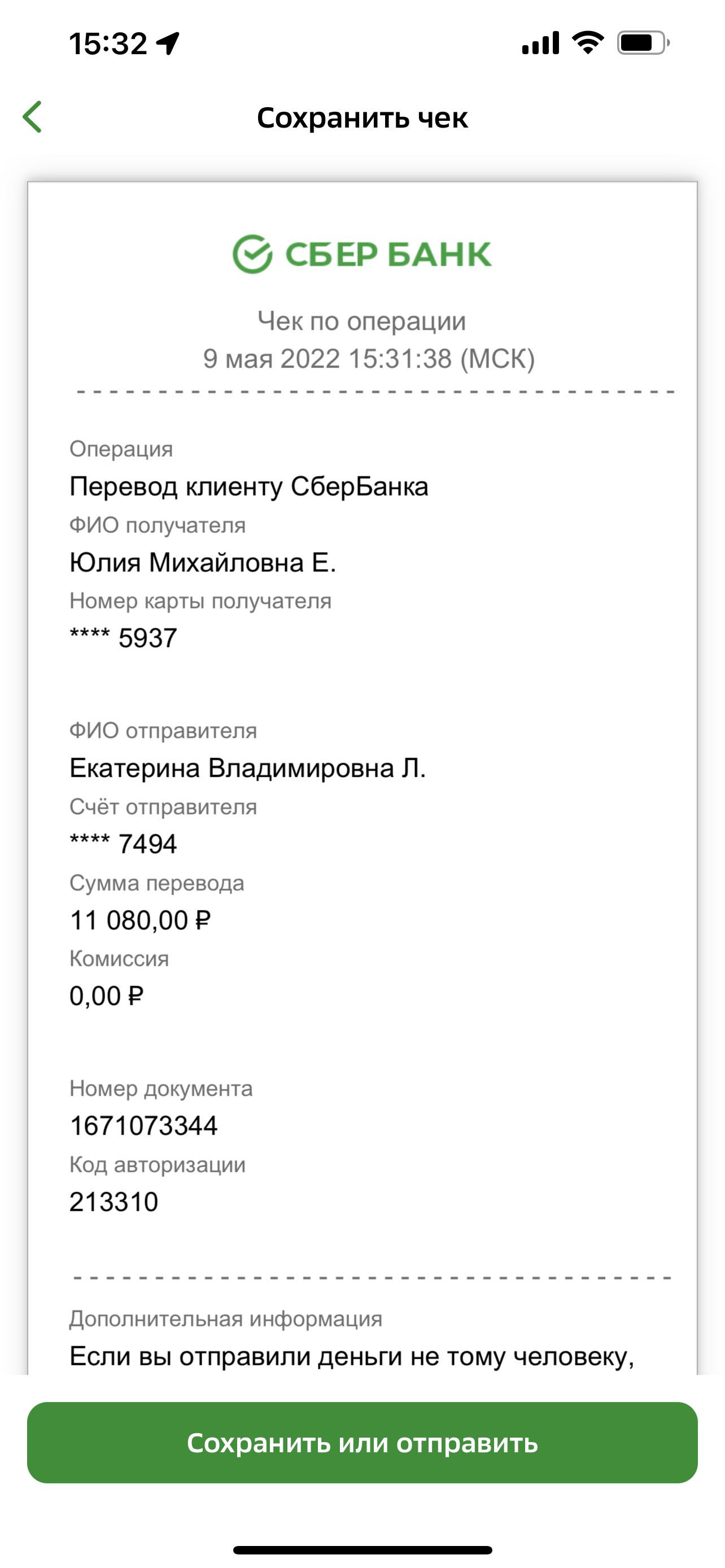Viewport: 725px width, 1568px height.
Task: Tap transfer amount 11 080,00 ₽
Action: (x=140, y=919)
